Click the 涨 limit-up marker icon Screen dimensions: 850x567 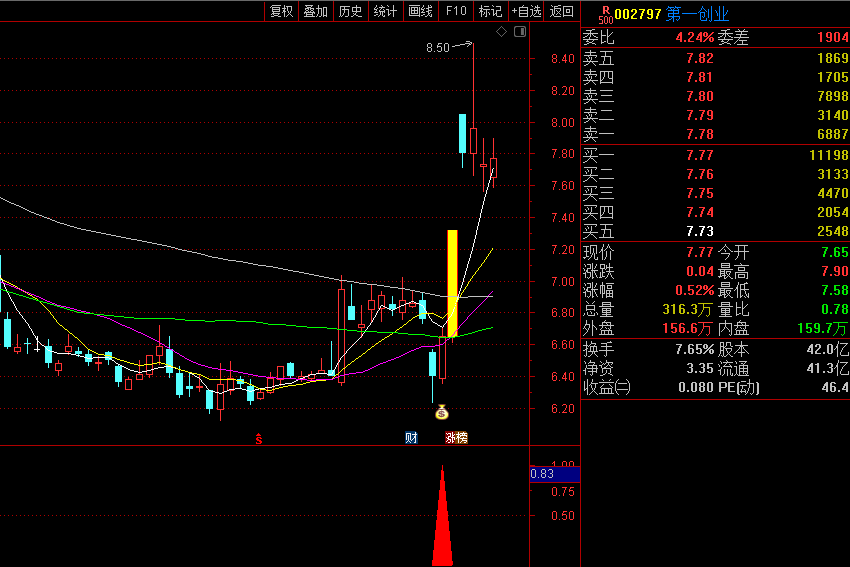click(x=450, y=438)
